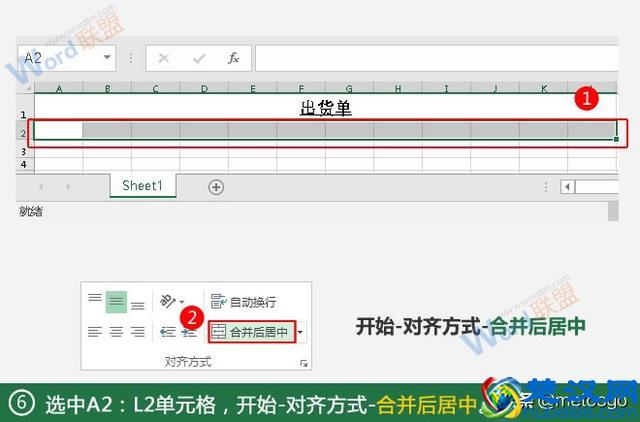Click the confirm checkmark in formula bar
640x422 pixels.
click(199, 59)
